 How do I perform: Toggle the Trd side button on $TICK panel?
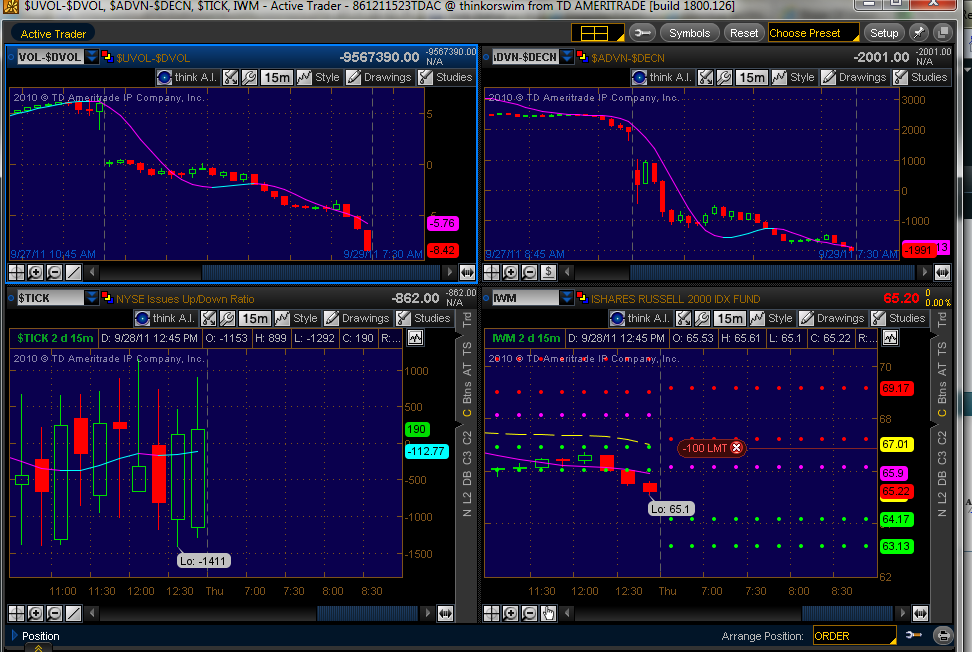467,320
